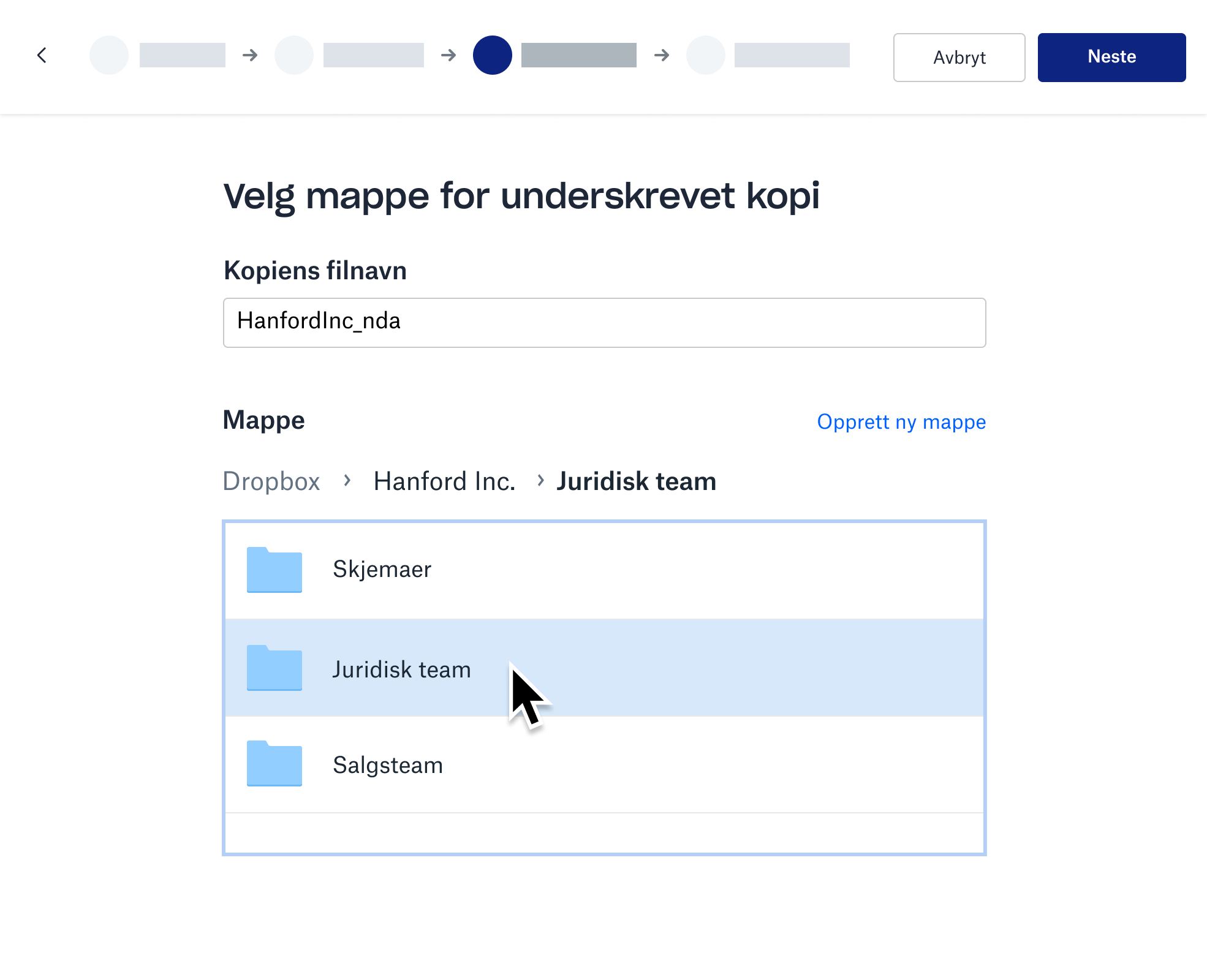This screenshot has height=980, width=1207.
Task: Click the Skjemaer folder icon
Action: 274,570
